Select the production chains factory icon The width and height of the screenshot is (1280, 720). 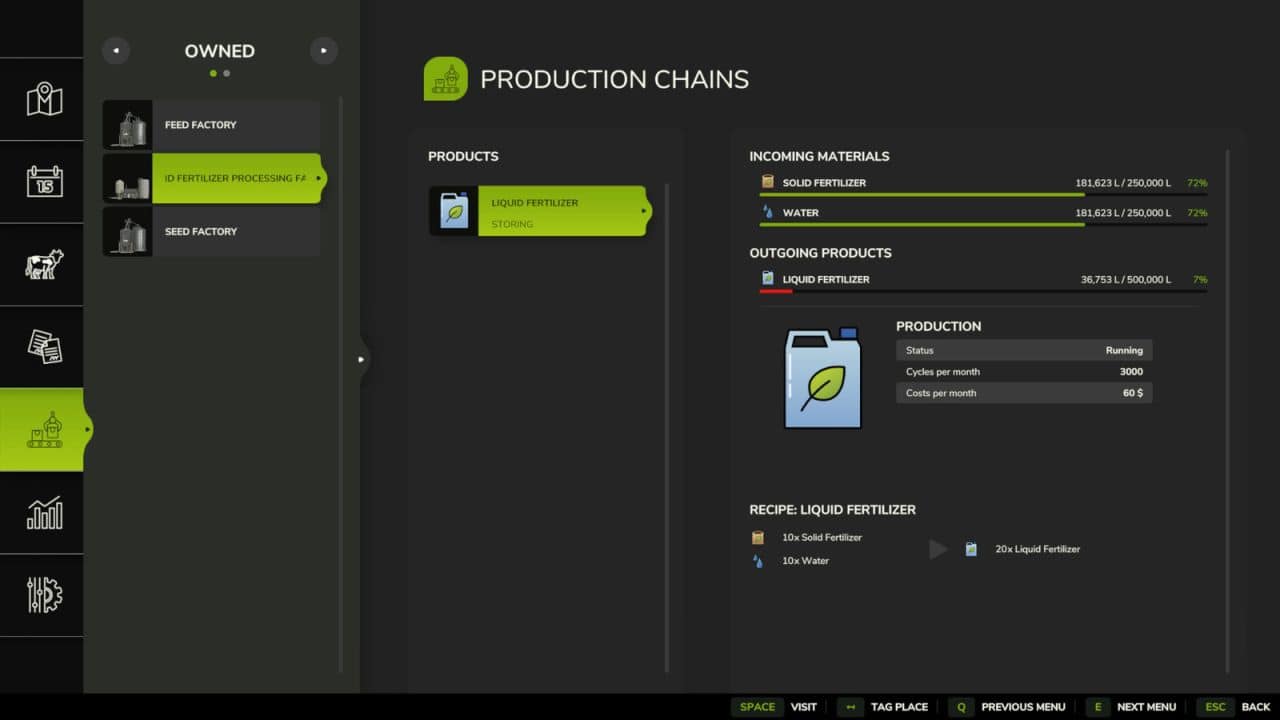(44, 429)
